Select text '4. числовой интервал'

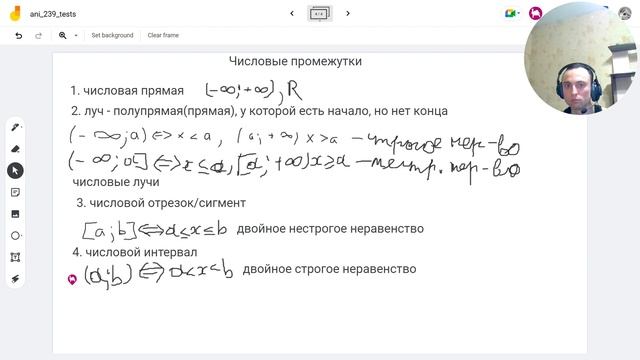pos(135,252)
